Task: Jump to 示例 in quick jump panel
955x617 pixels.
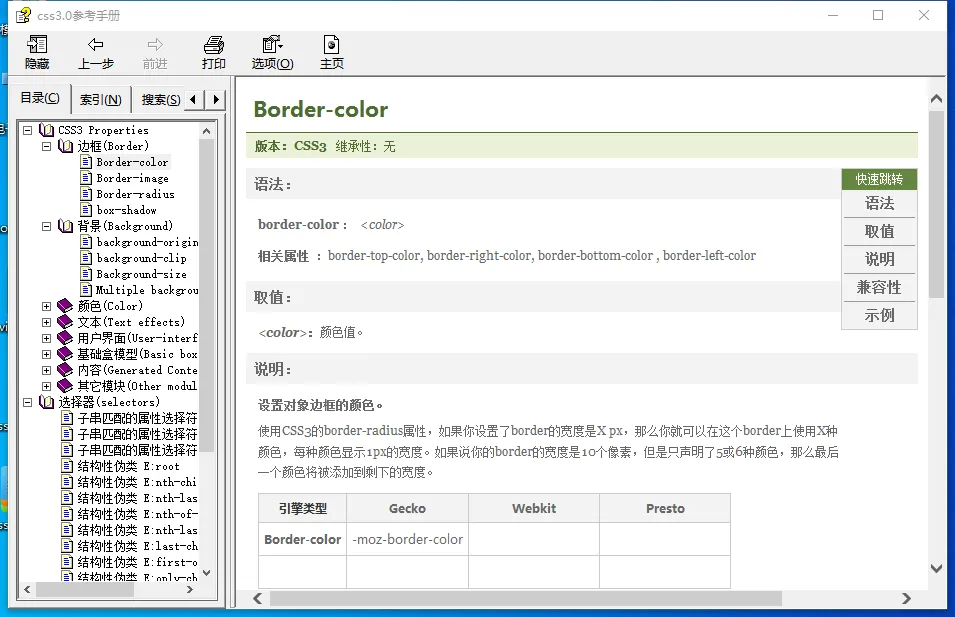Action: (x=879, y=316)
